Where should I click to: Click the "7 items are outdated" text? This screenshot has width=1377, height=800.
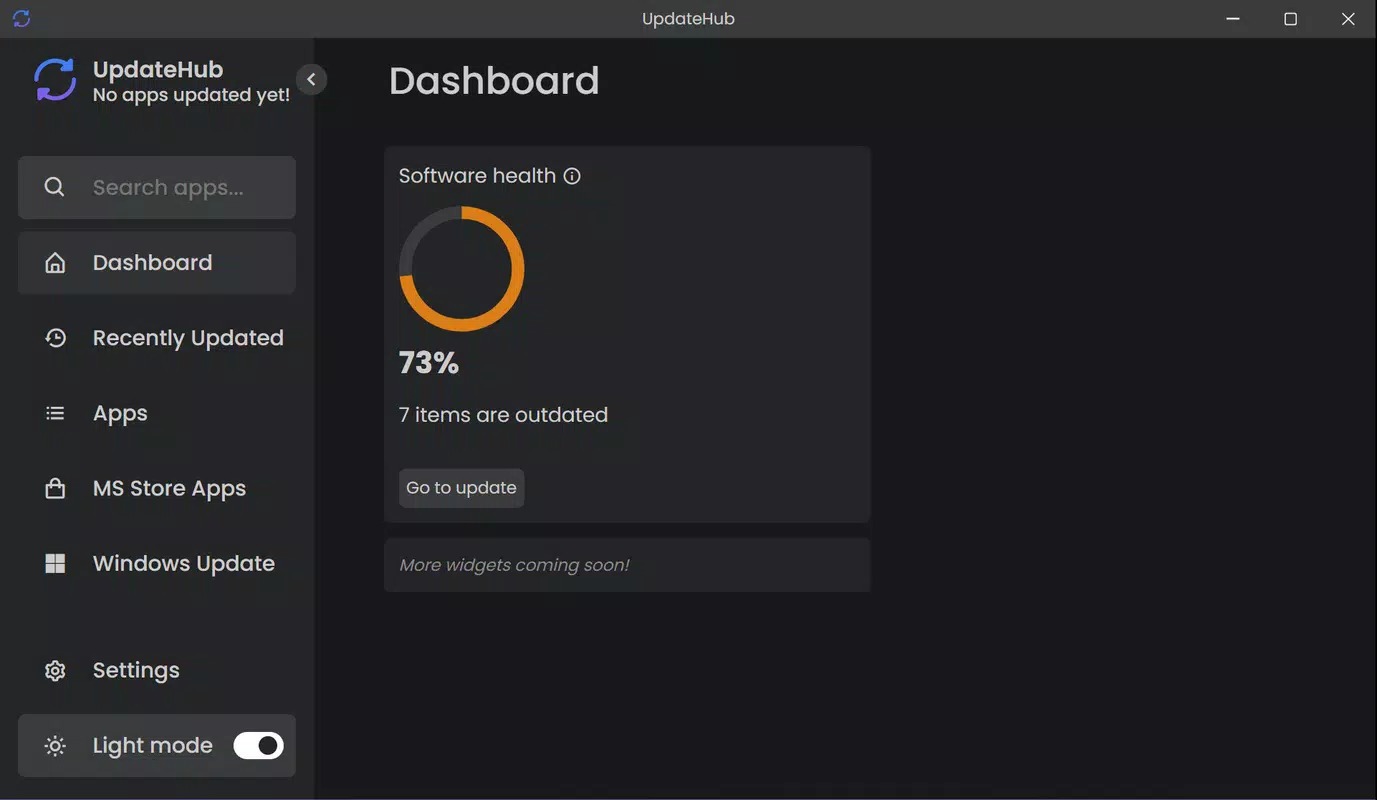pos(503,415)
